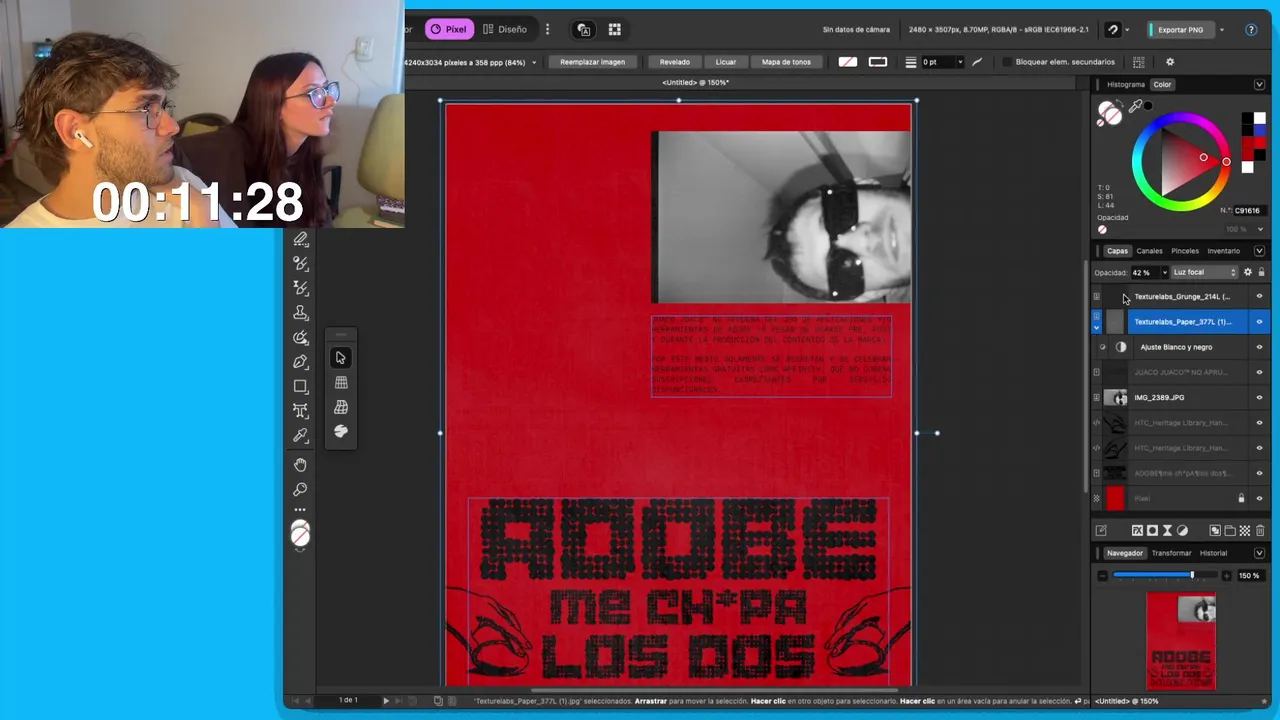
Task: Create a new group folder icon
Action: (x=1230, y=531)
